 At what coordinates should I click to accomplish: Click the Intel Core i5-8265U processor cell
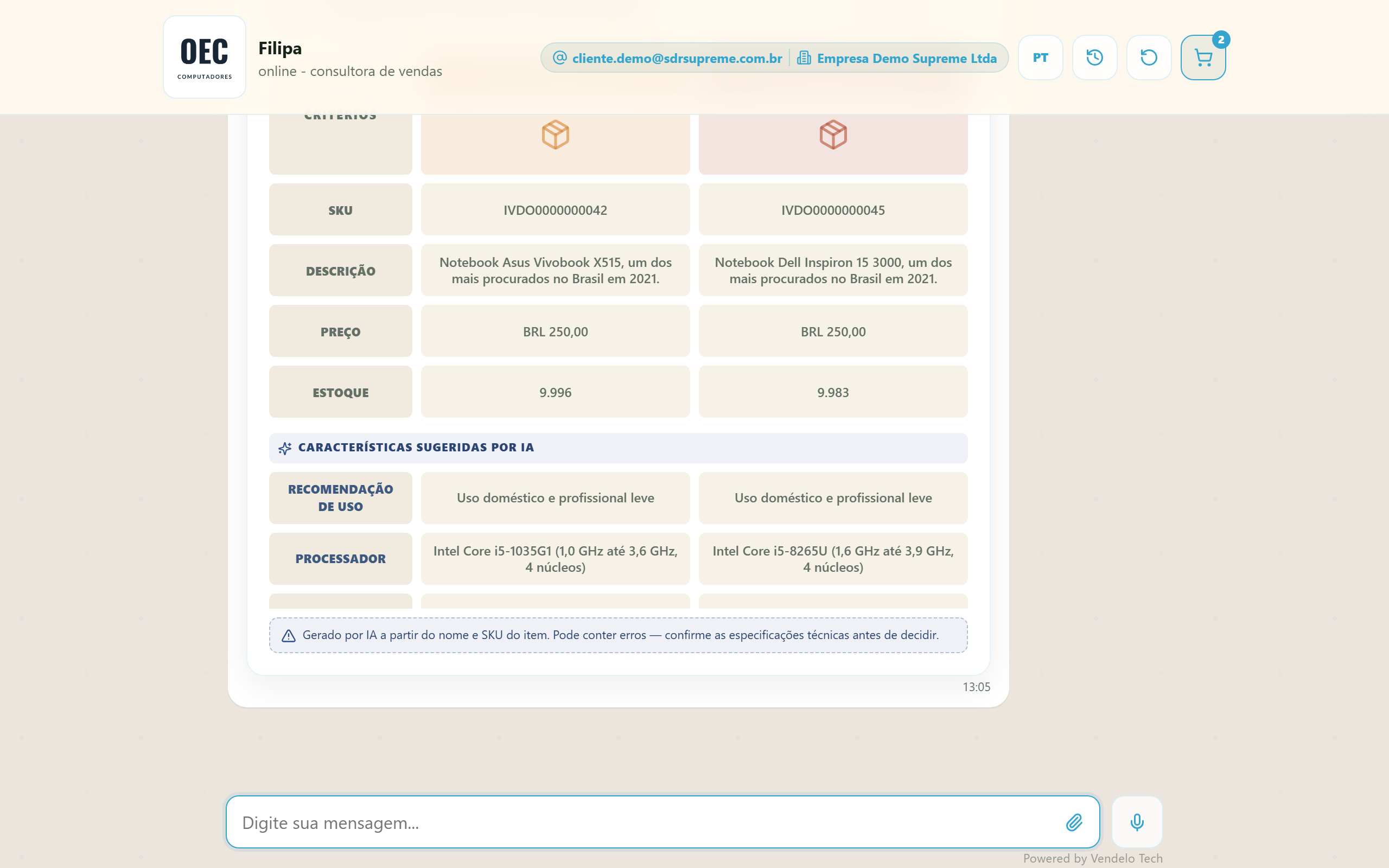pyautogui.click(x=833, y=559)
